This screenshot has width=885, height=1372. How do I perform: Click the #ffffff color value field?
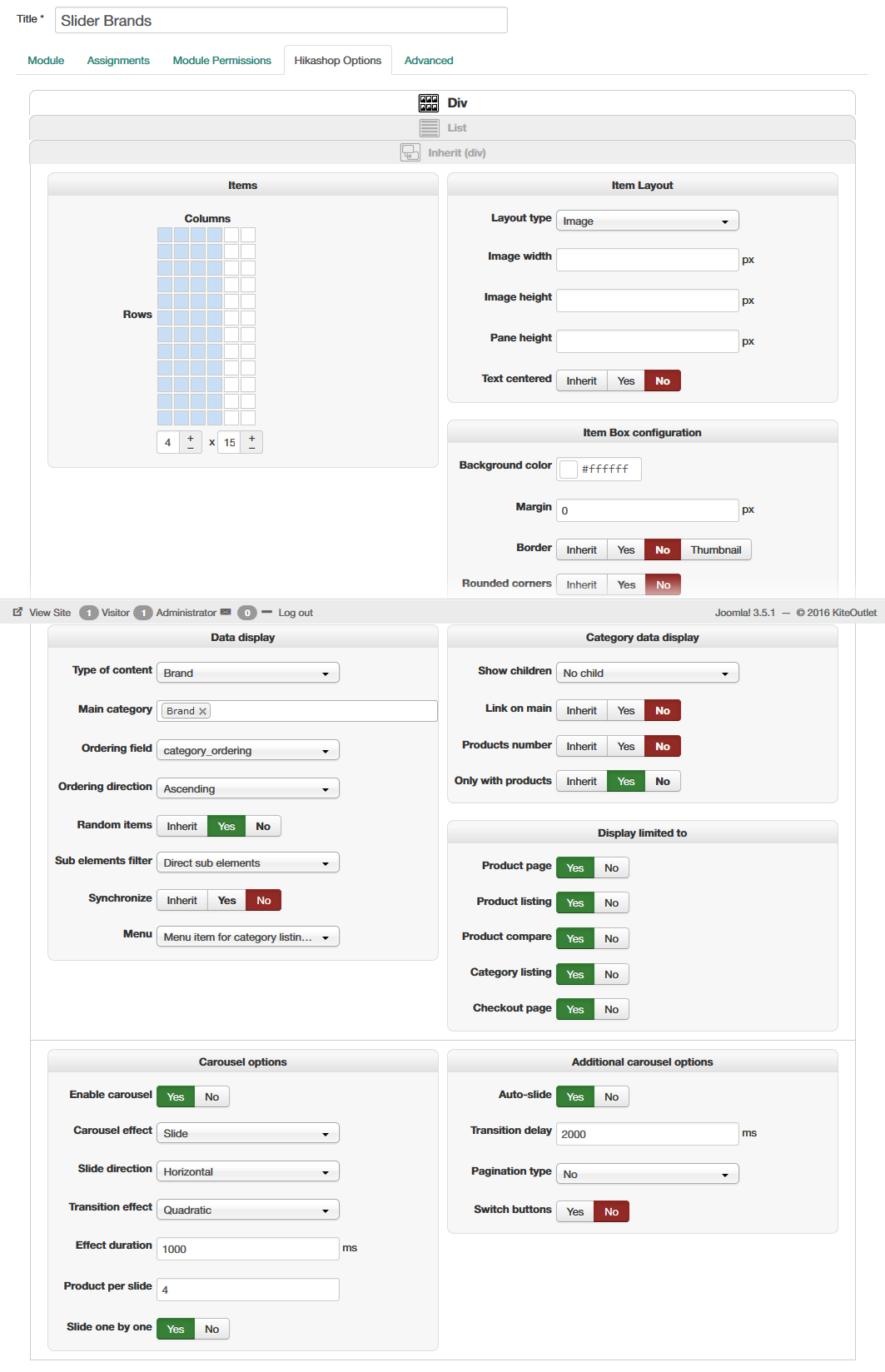pyautogui.click(x=609, y=470)
